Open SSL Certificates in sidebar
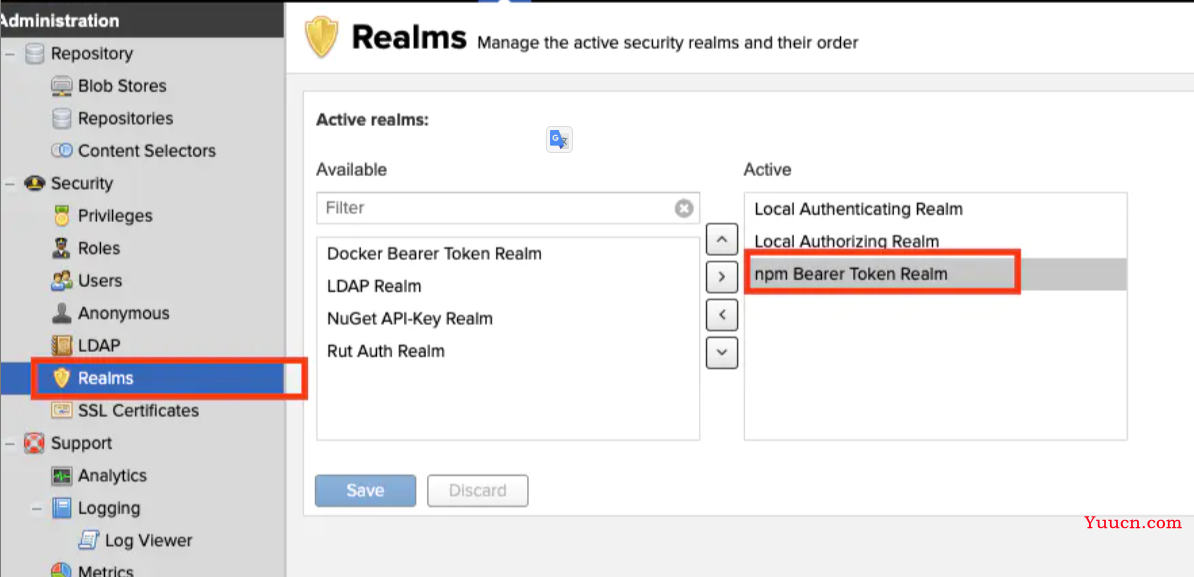 (139, 410)
